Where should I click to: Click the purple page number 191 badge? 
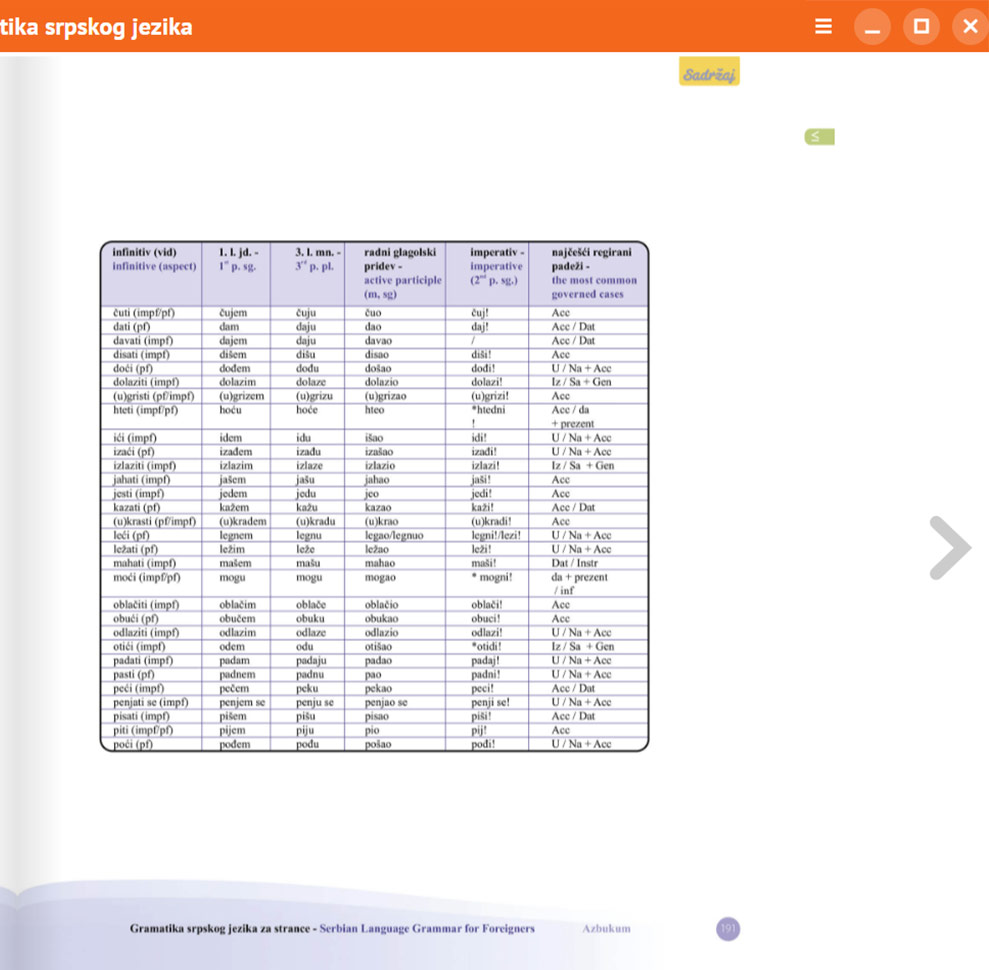[x=728, y=929]
